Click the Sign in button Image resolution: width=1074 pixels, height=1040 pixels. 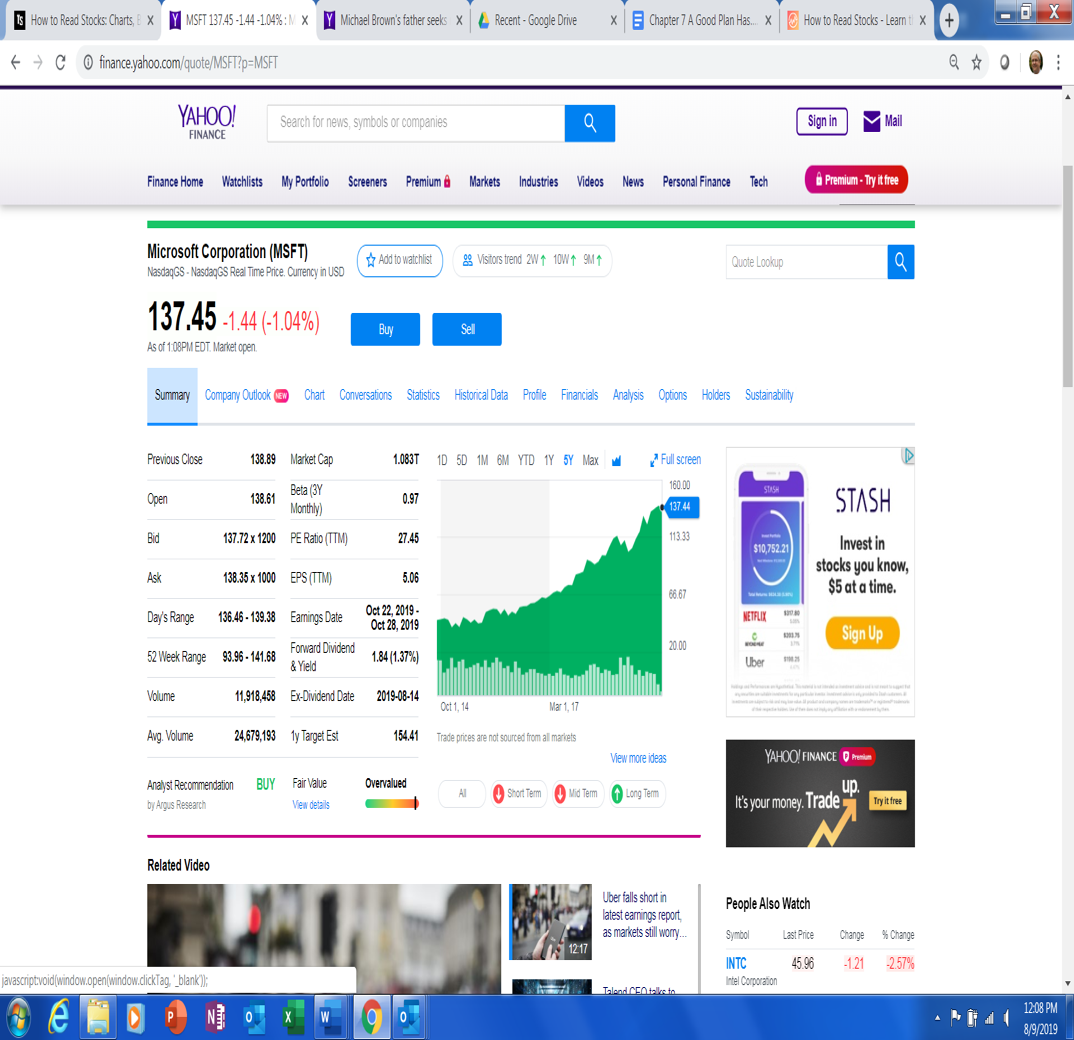822,121
